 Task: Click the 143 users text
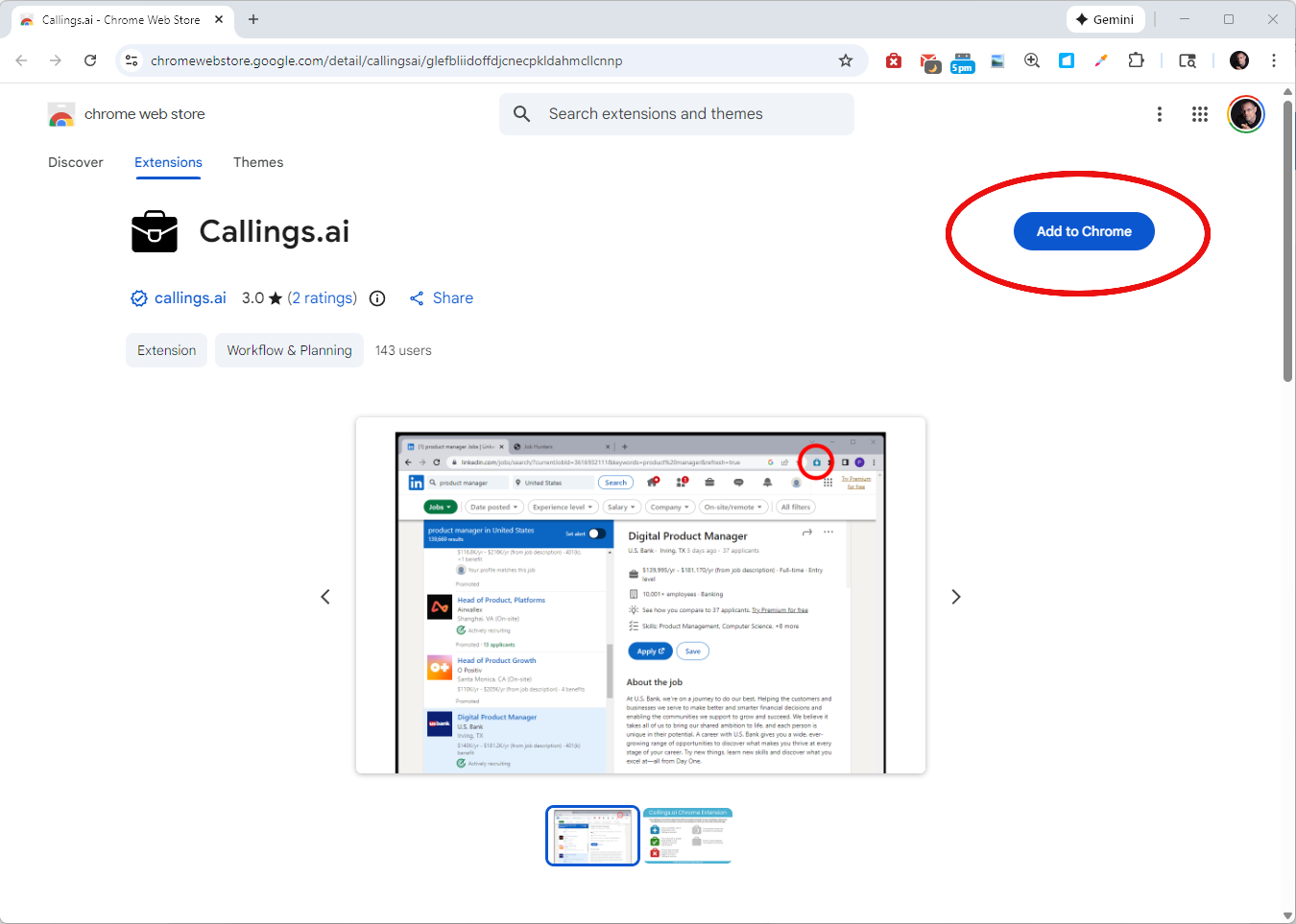coord(403,350)
